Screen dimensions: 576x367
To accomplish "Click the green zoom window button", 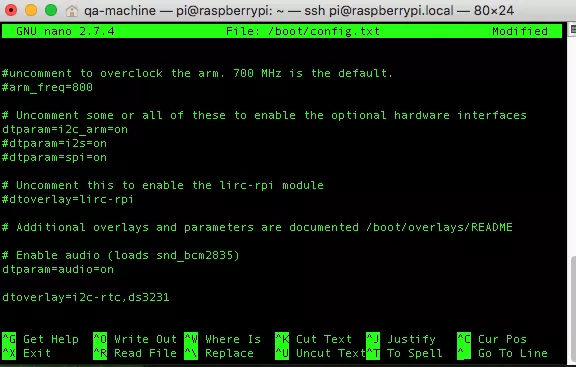I will [x=51, y=10].
